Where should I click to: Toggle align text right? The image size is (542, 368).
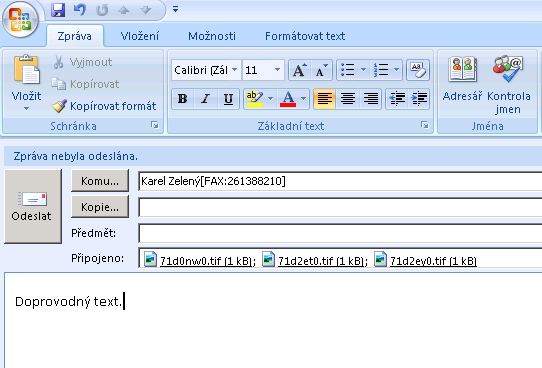pos(370,99)
